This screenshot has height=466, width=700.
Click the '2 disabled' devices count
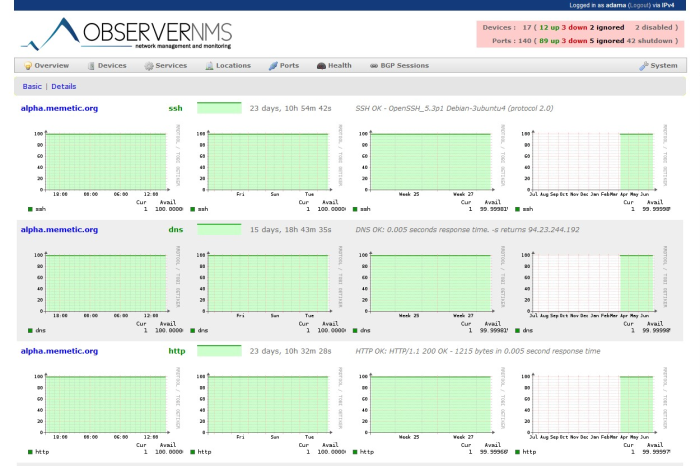[x=654, y=28]
